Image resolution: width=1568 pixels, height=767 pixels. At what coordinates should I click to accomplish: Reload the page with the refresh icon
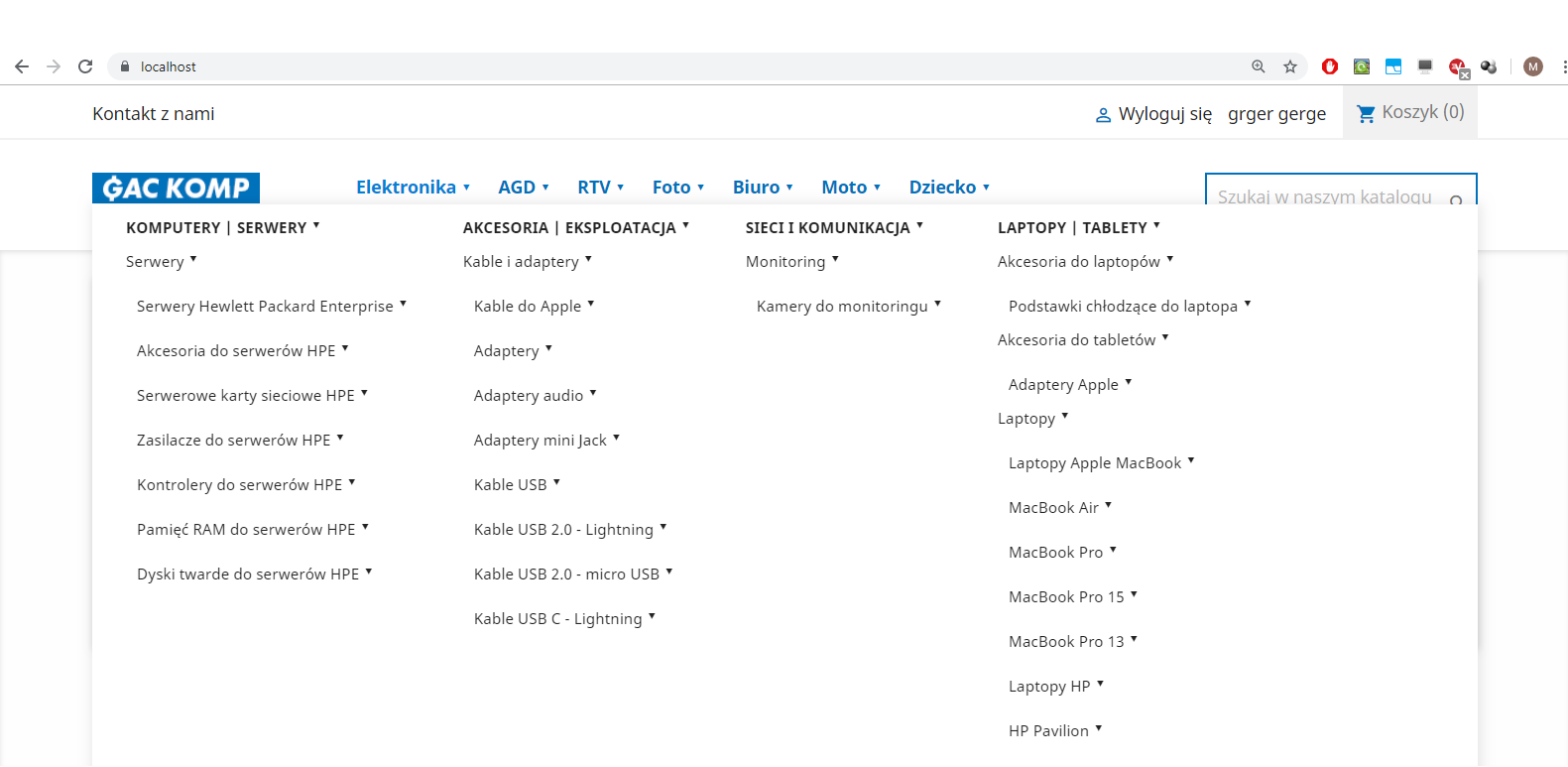click(85, 66)
